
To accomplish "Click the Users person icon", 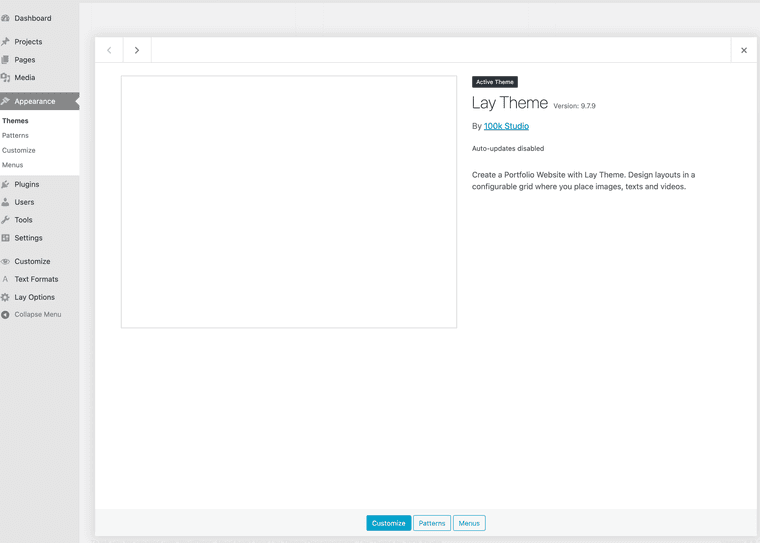I will pos(6,202).
